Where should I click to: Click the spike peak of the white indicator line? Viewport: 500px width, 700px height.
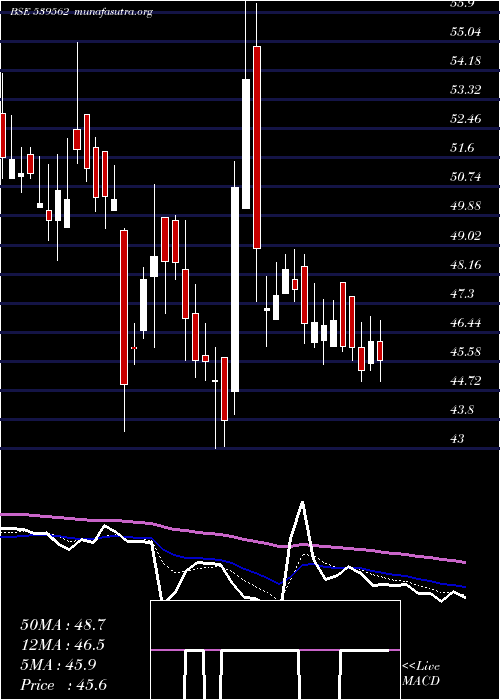point(303,503)
